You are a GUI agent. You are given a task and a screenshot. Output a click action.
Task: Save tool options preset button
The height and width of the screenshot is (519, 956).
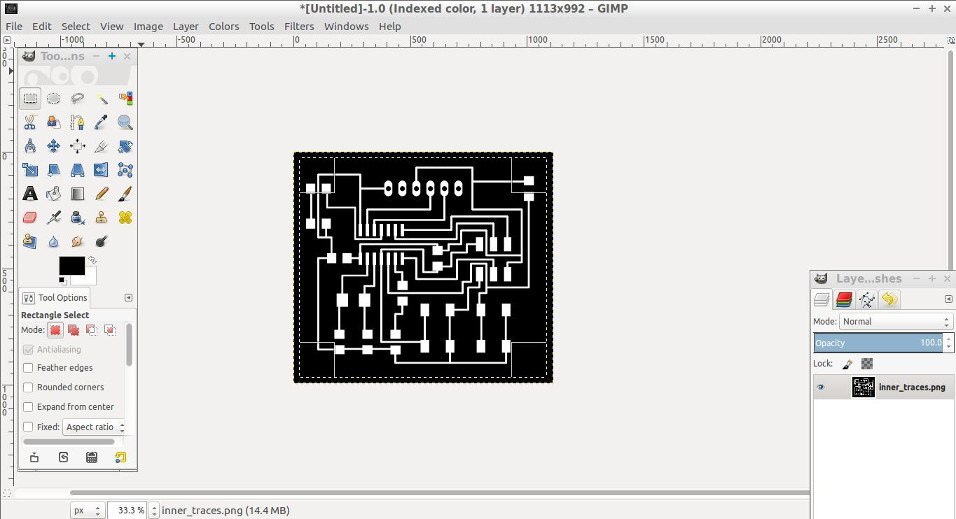click(x=34, y=457)
